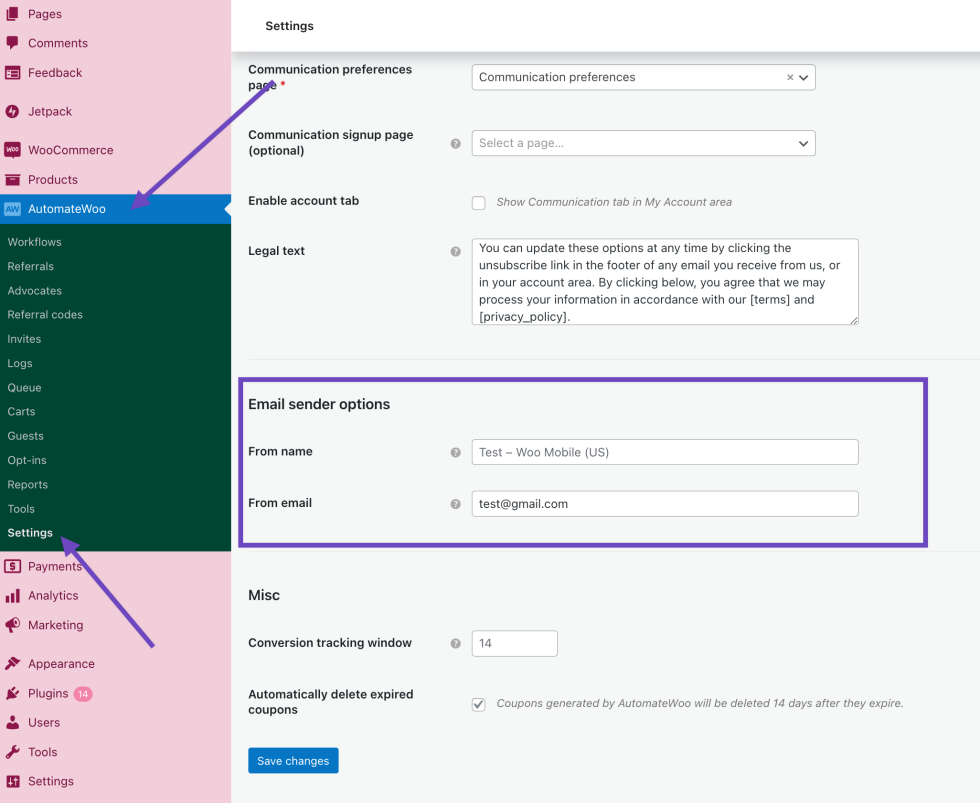Enable the Show Communication tab checkbox

(x=479, y=203)
